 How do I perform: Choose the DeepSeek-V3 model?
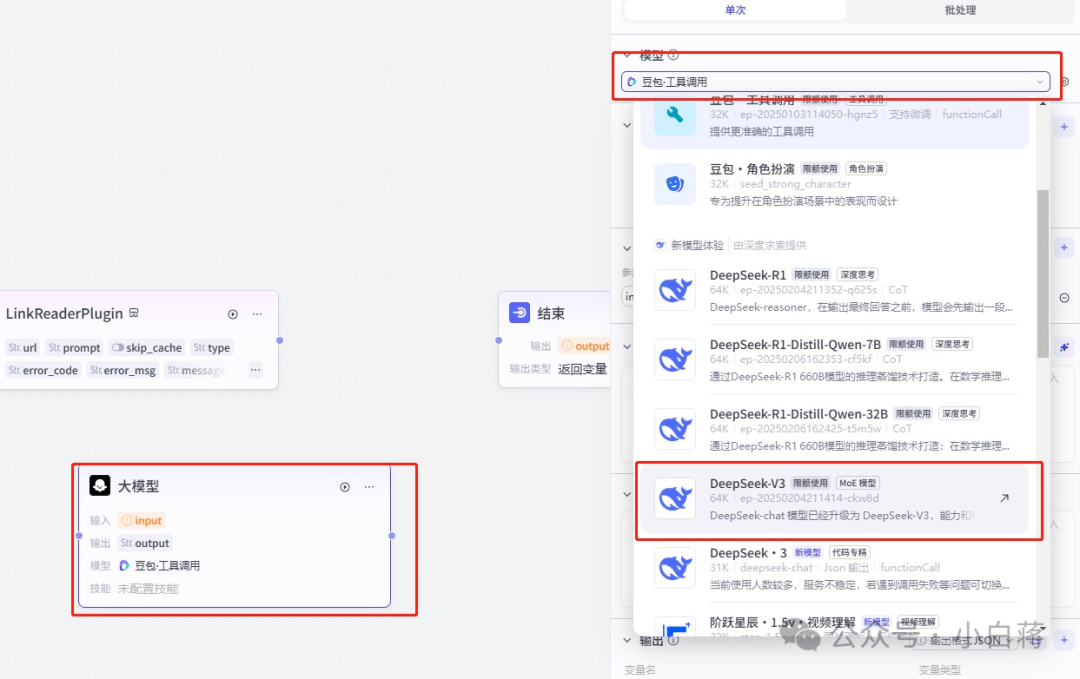tap(834, 499)
